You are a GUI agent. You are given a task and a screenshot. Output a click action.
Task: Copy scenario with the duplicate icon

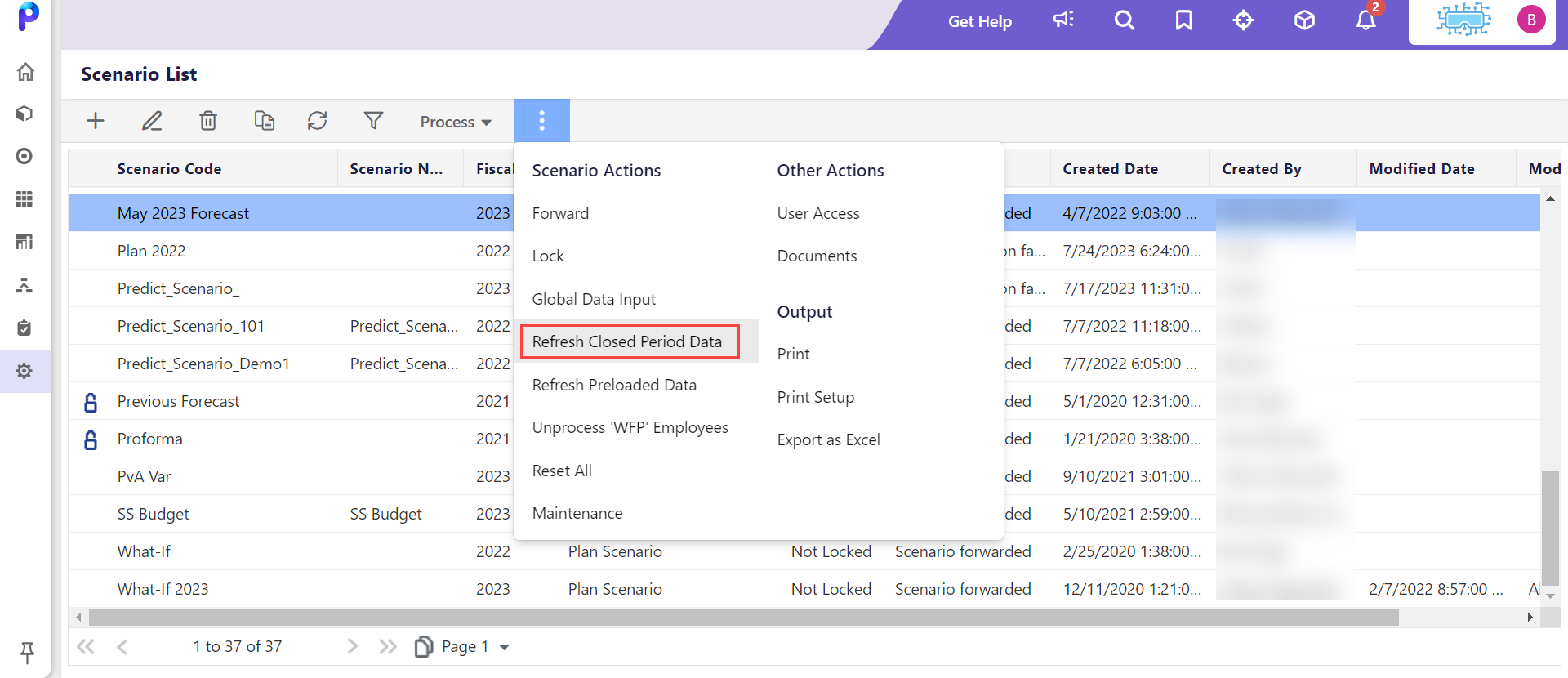[264, 121]
